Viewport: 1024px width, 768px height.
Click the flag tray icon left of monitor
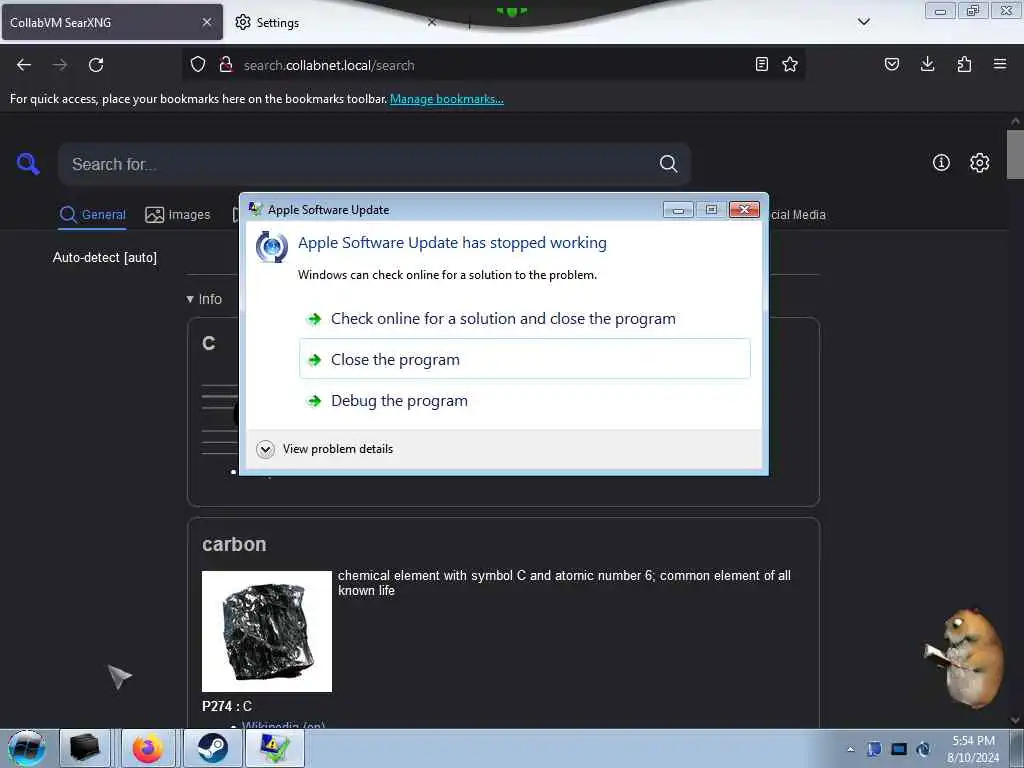[x=874, y=749]
